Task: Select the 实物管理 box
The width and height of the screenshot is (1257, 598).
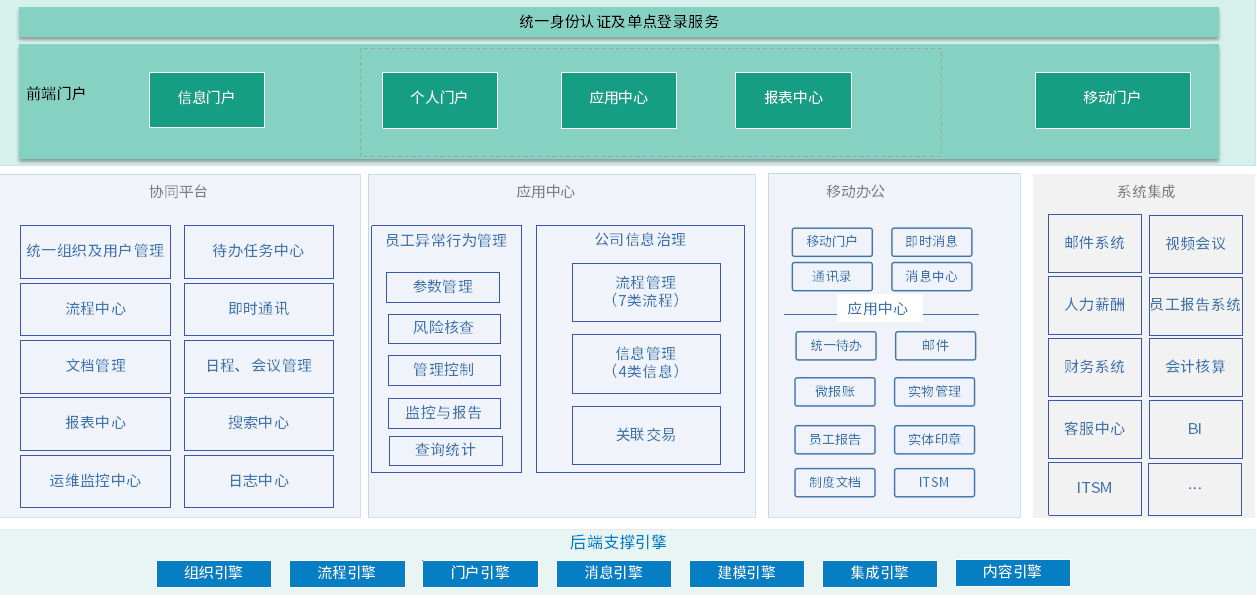Action: pos(934,392)
